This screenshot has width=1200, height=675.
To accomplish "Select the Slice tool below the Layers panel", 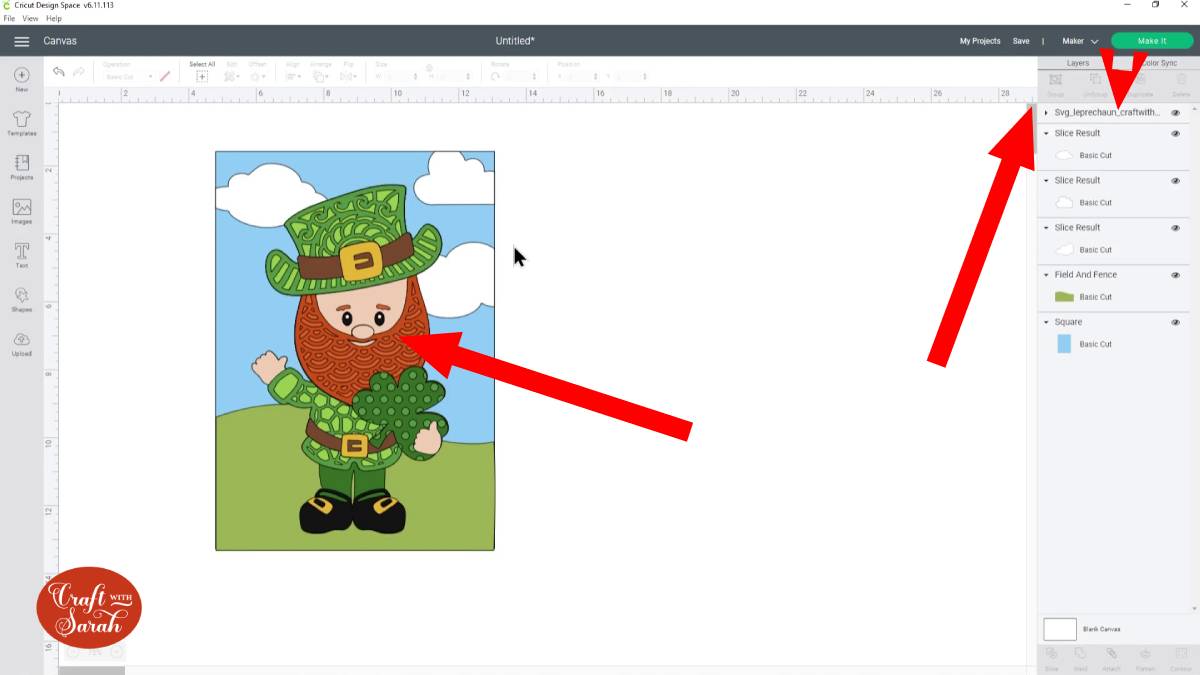I will pyautogui.click(x=1052, y=658).
